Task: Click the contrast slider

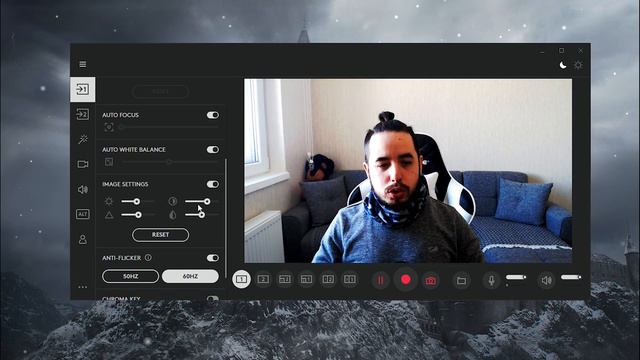Action: pyautogui.click(x=201, y=202)
